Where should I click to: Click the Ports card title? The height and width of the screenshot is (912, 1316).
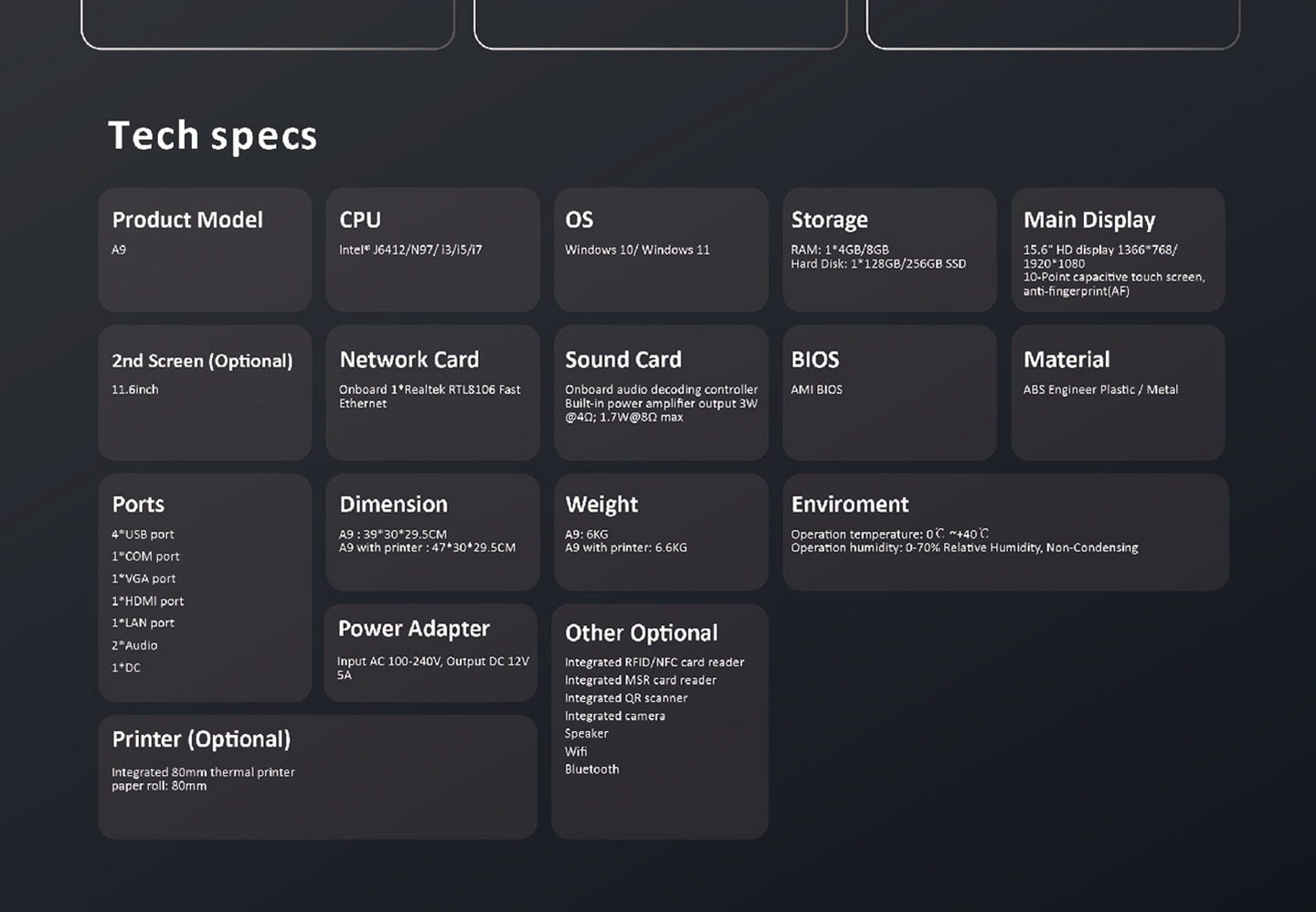coord(138,504)
